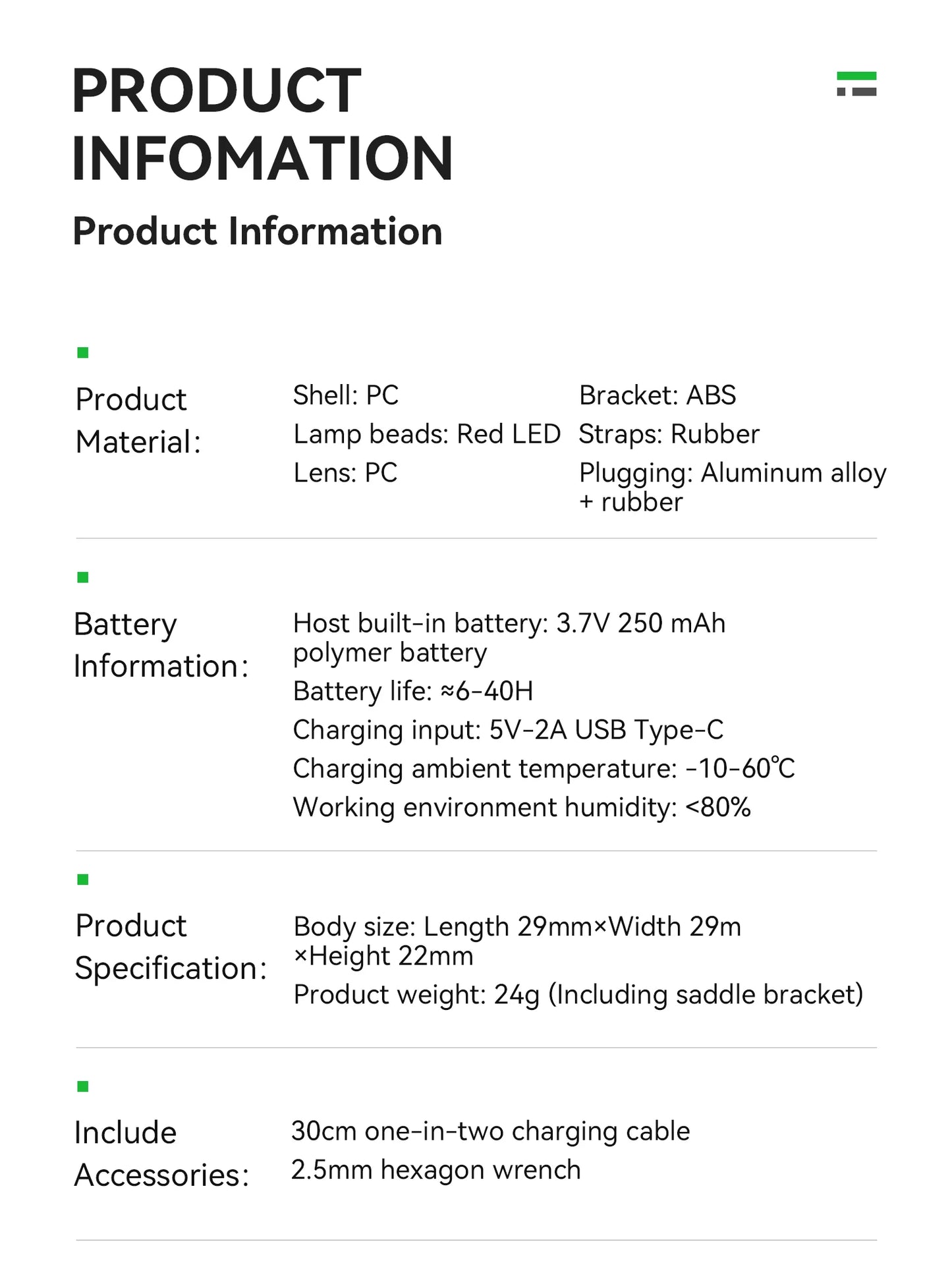Click green square bullet above Include Accessories

pyautogui.click(x=83, y=1086)
